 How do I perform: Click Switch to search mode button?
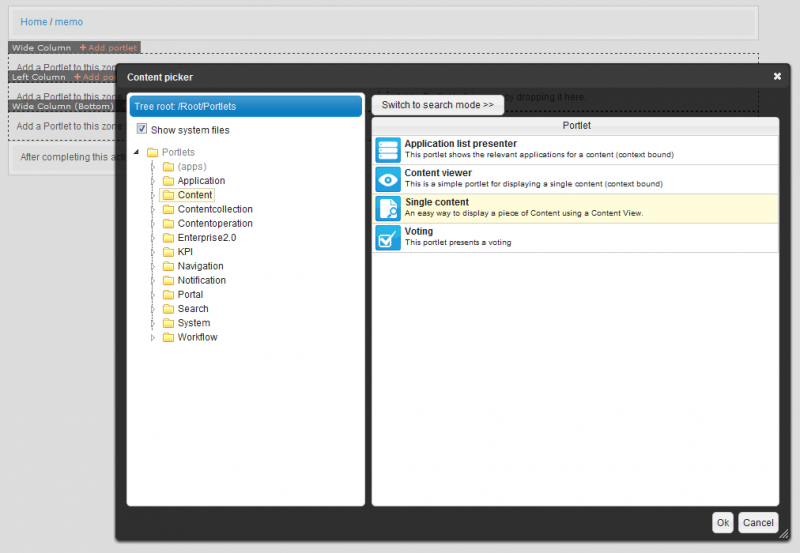point(438,105)
